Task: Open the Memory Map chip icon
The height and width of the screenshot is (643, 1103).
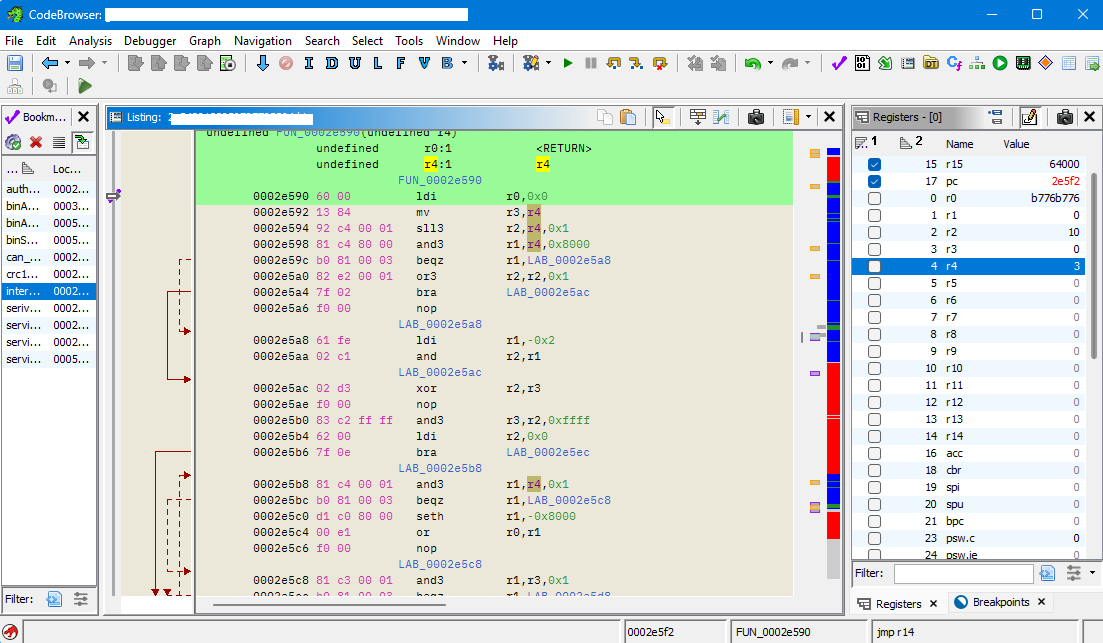Action: (1022, 63)
